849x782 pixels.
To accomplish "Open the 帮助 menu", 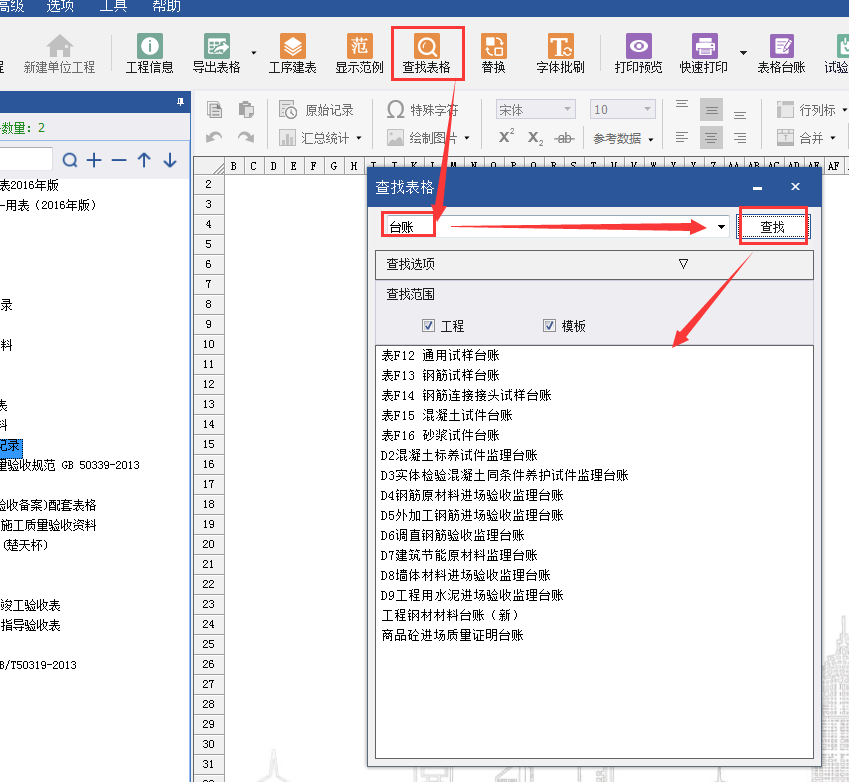I will coord(167,7).
